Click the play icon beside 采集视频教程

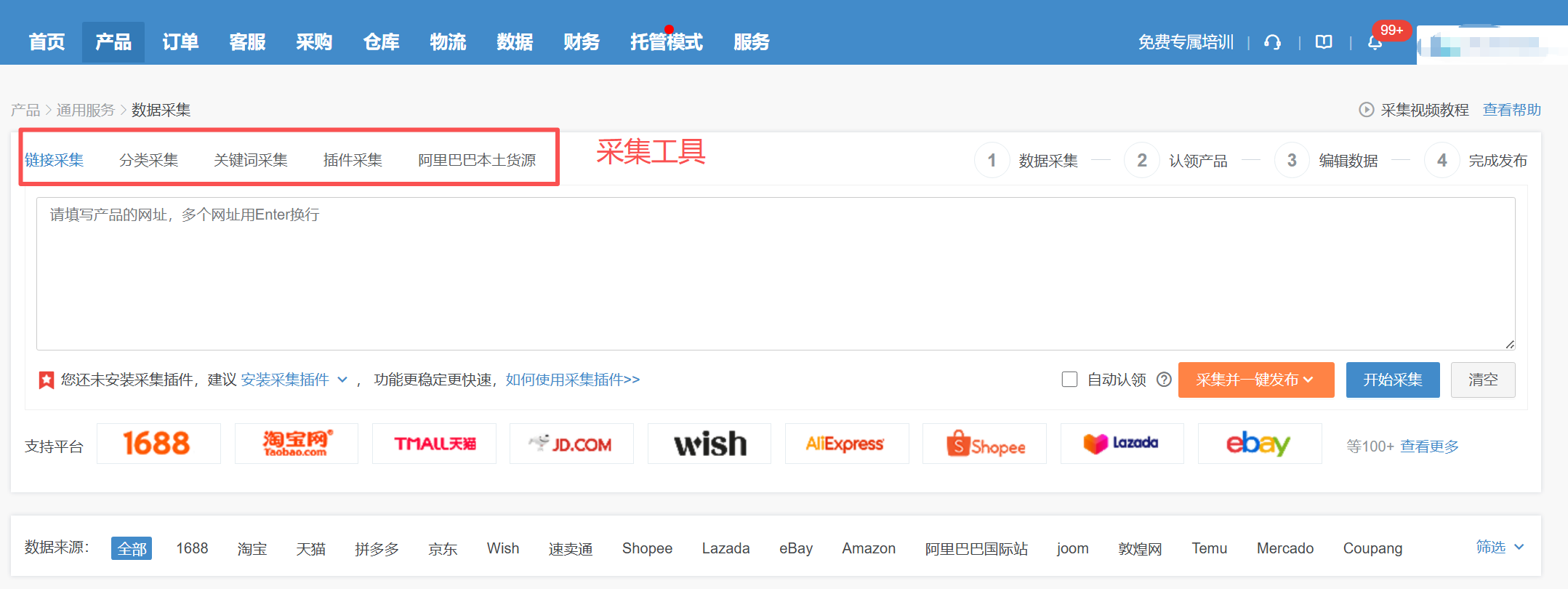click(1367, 110)
